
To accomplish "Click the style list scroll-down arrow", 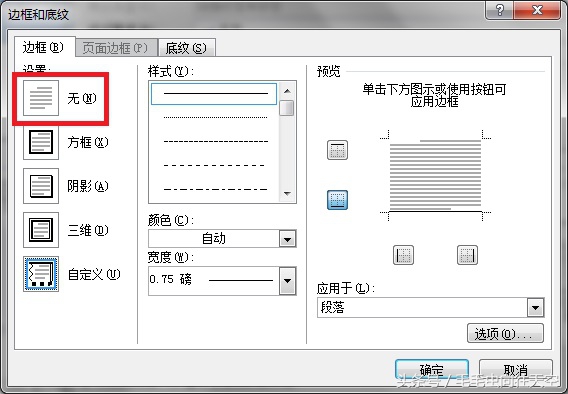I will click(288, 194).
